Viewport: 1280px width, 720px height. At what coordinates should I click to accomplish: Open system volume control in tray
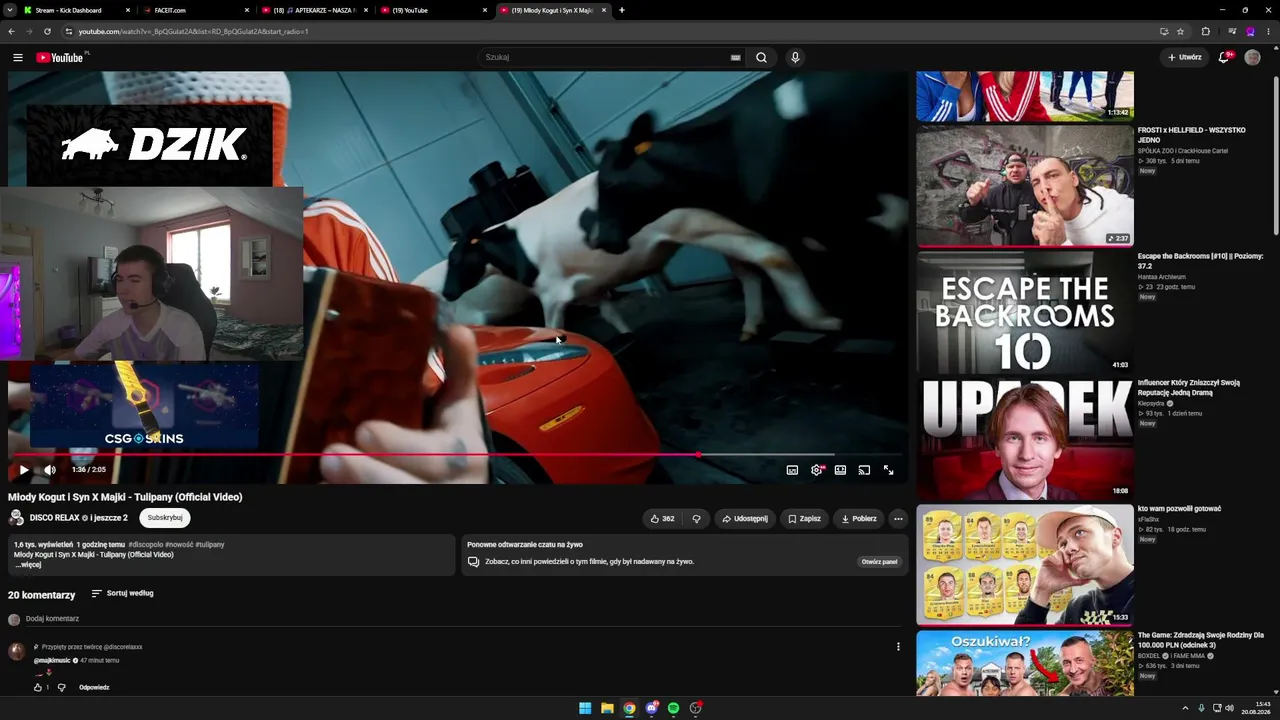(1229, 708)
